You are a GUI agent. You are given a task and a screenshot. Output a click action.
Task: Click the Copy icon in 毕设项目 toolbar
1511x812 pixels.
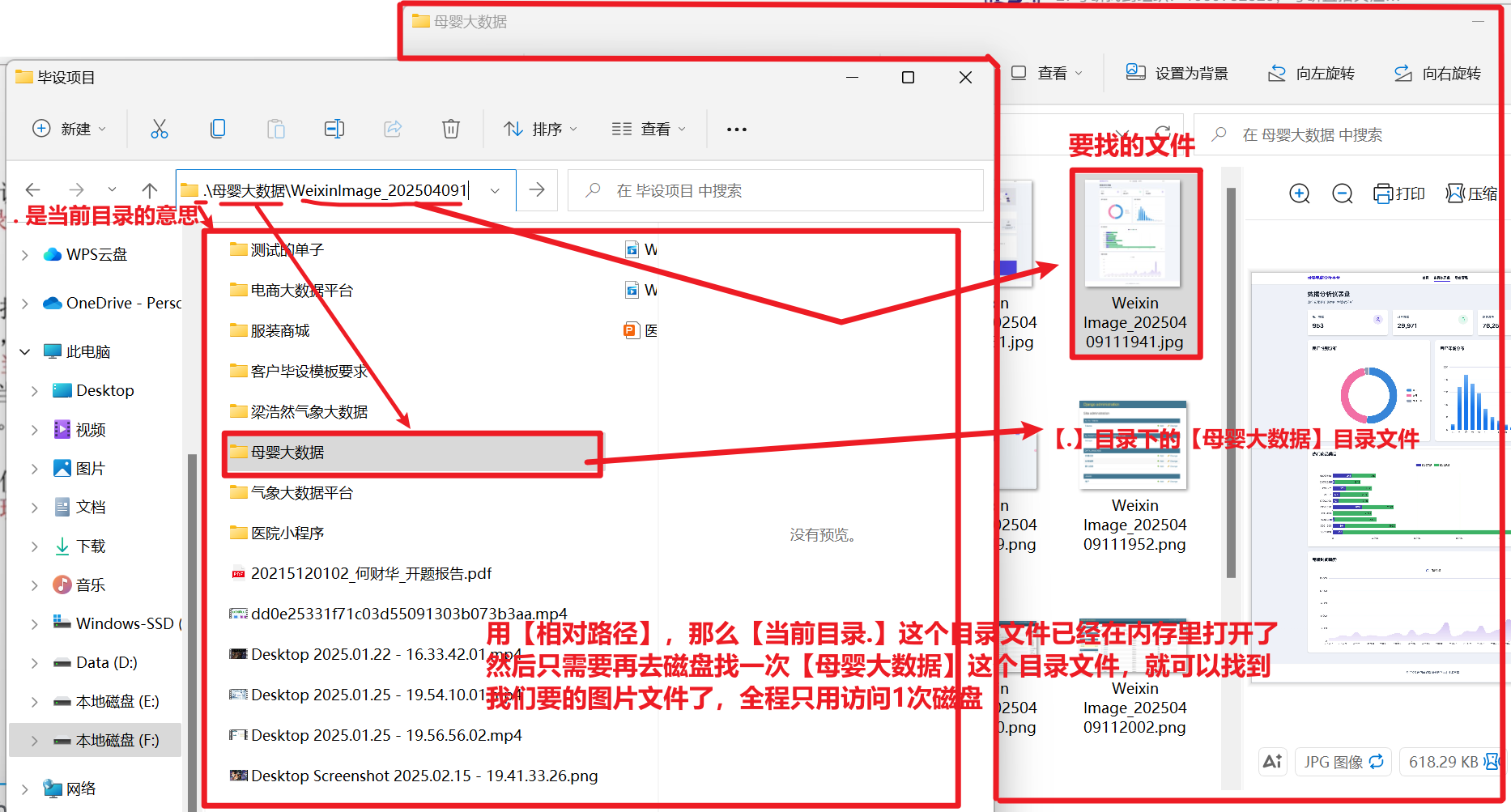pyautogui.click(x=218, y=129)
